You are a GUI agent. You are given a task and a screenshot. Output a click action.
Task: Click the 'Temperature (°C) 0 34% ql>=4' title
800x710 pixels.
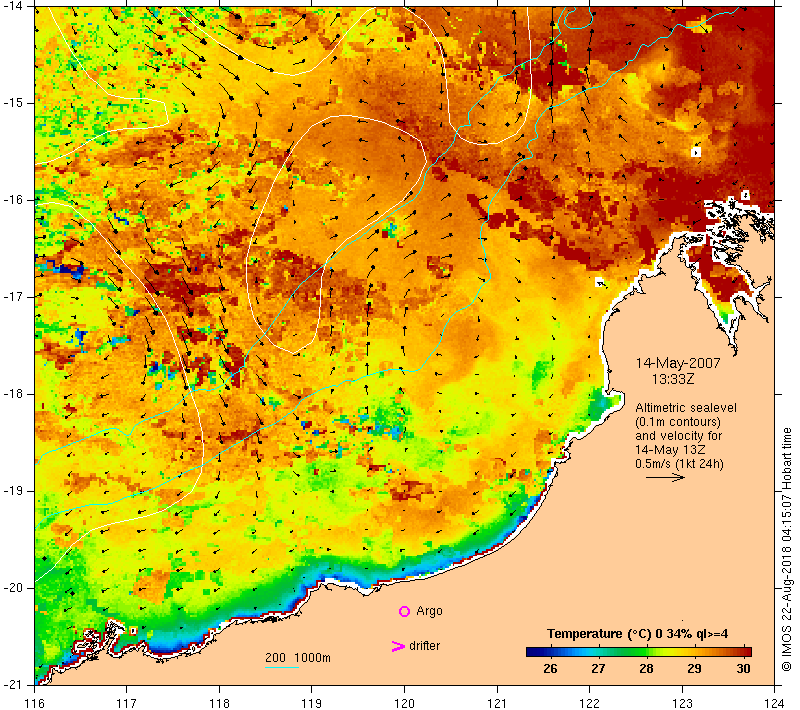[637, 634]
